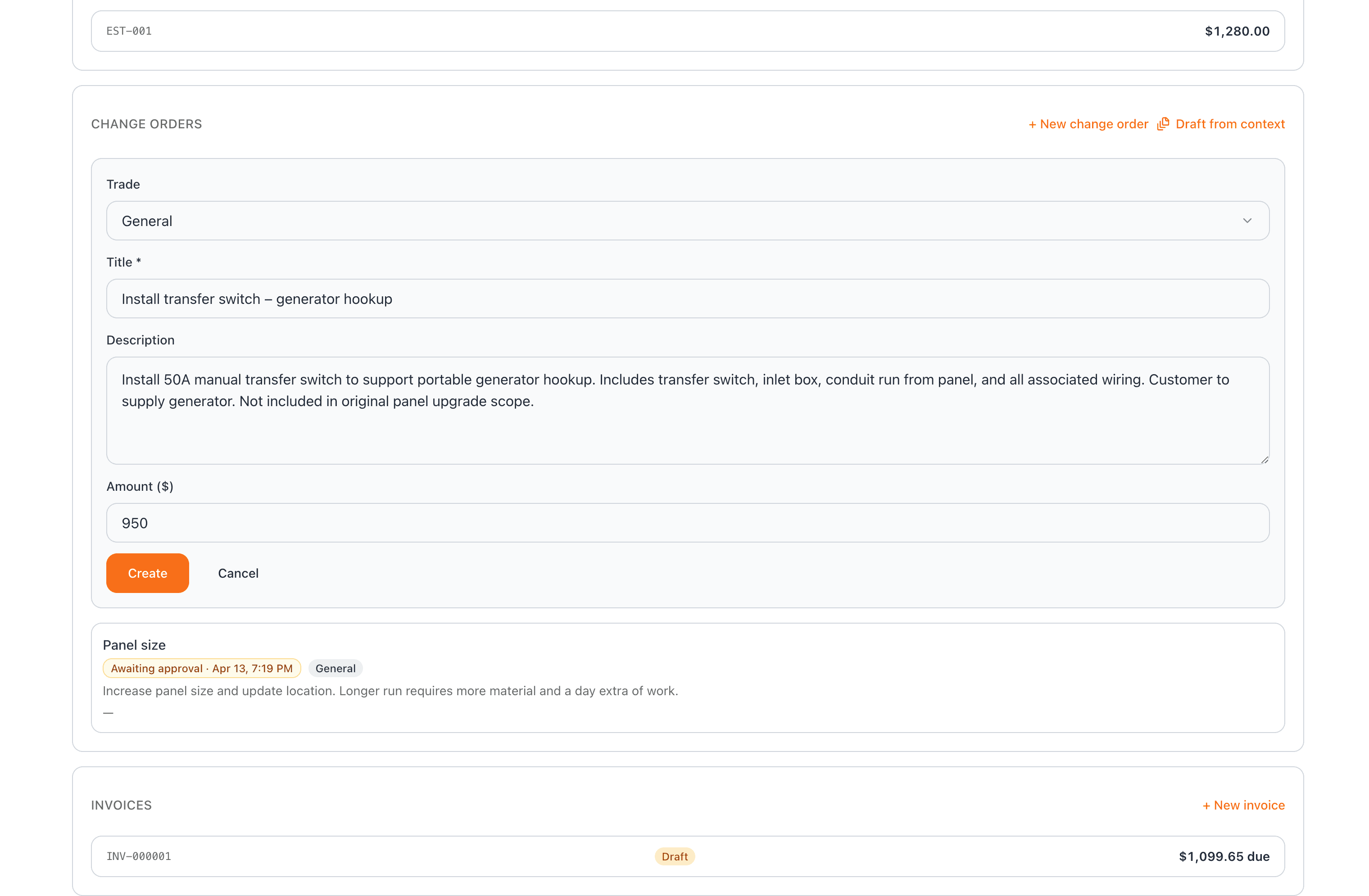
Task: Click the Trade dropdown chevron arrow
Action: pos(1247,221)
